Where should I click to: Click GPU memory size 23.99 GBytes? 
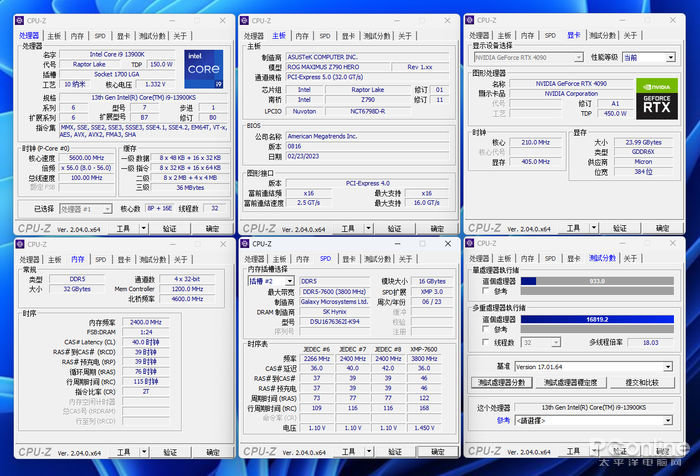tap(643, 142)
